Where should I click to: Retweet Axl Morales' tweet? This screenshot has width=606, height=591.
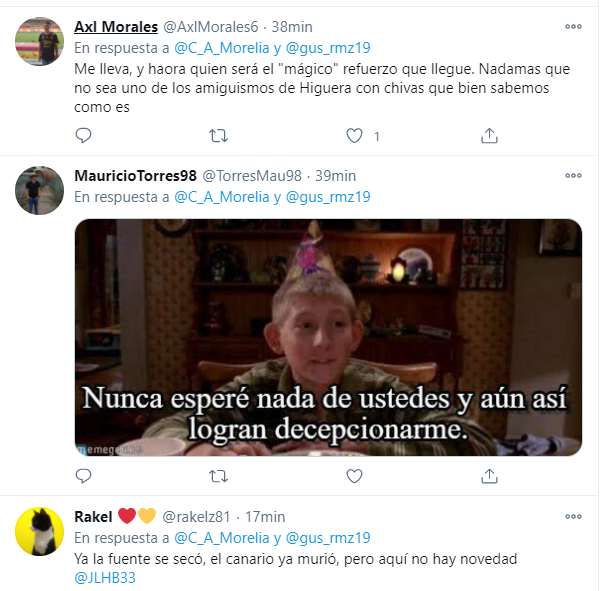(218, 136)
